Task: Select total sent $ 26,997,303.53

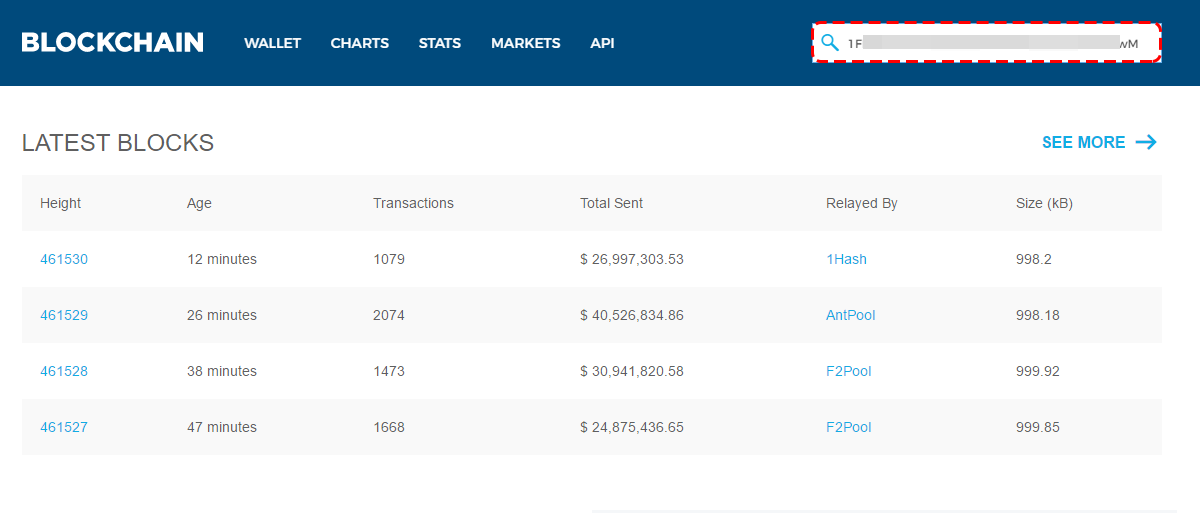Action: 632,259
